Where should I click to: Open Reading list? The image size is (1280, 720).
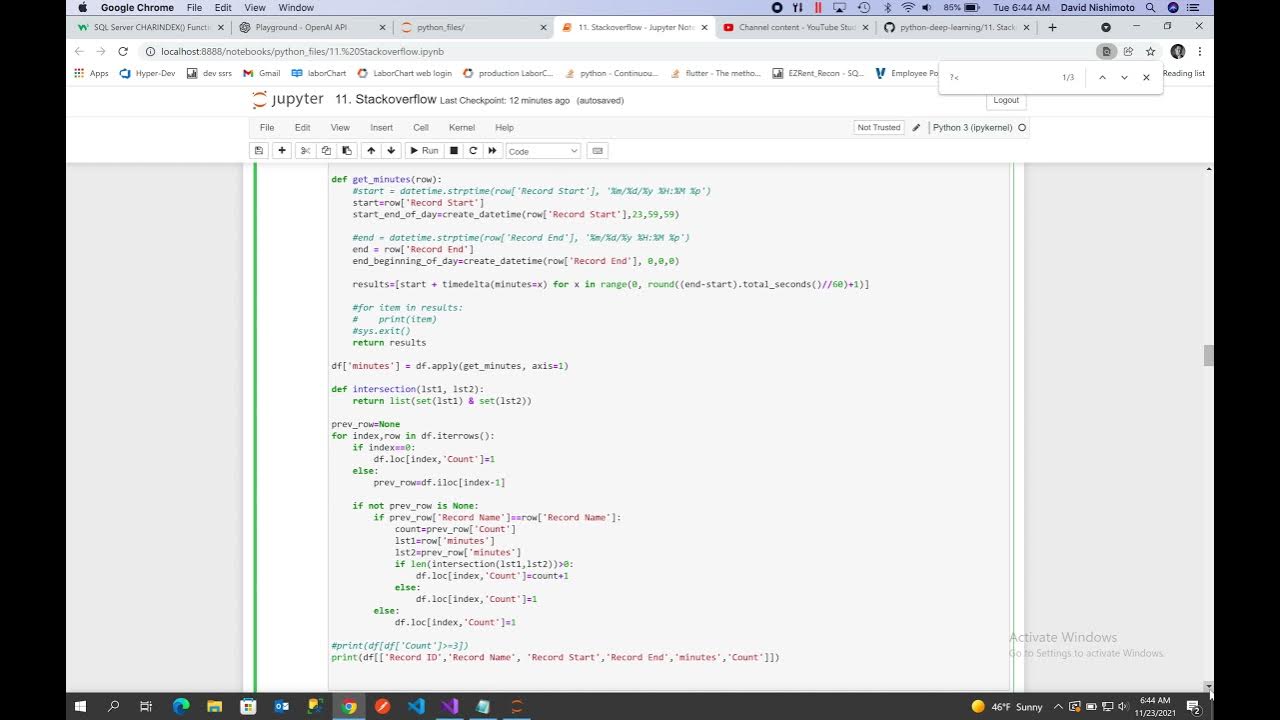[1183, 73]
